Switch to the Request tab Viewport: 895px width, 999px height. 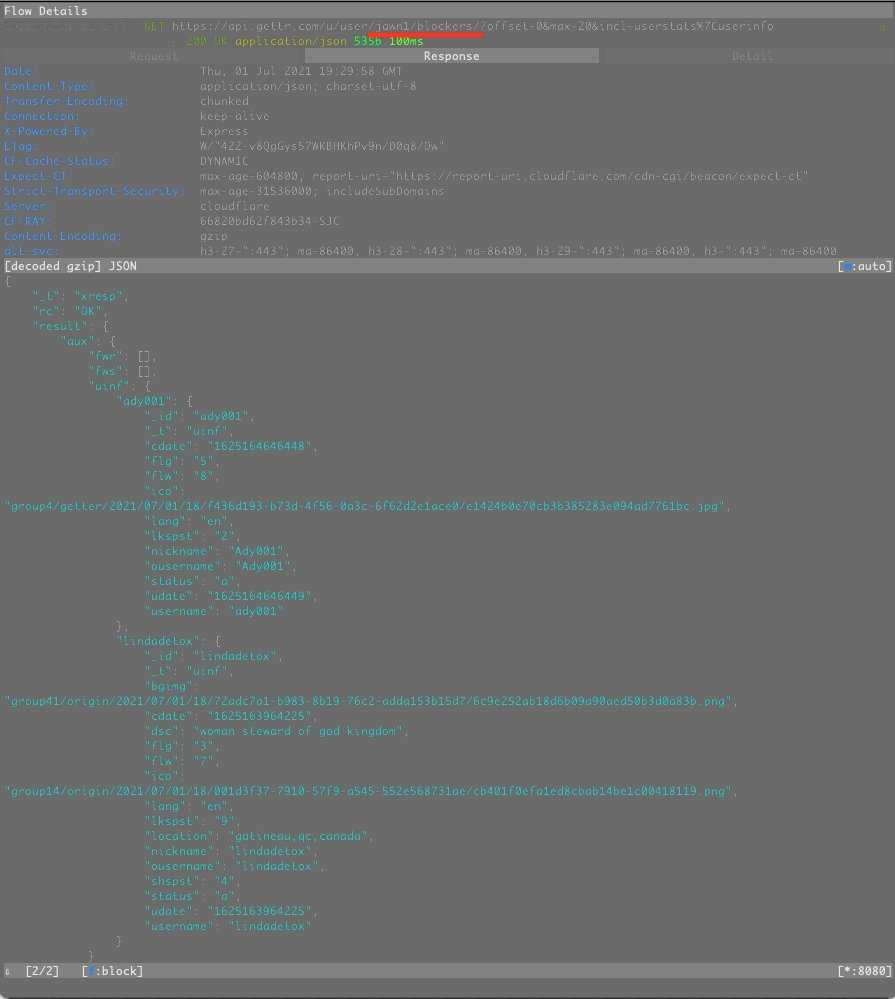[154, 56]
